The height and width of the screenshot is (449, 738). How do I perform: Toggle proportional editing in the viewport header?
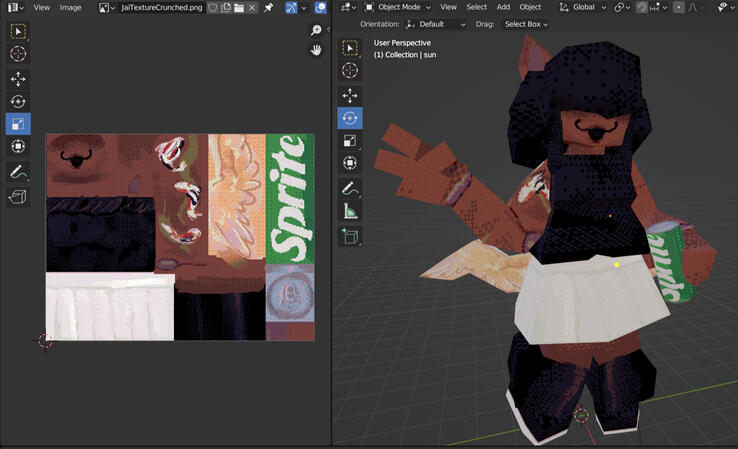coord(679,7)
